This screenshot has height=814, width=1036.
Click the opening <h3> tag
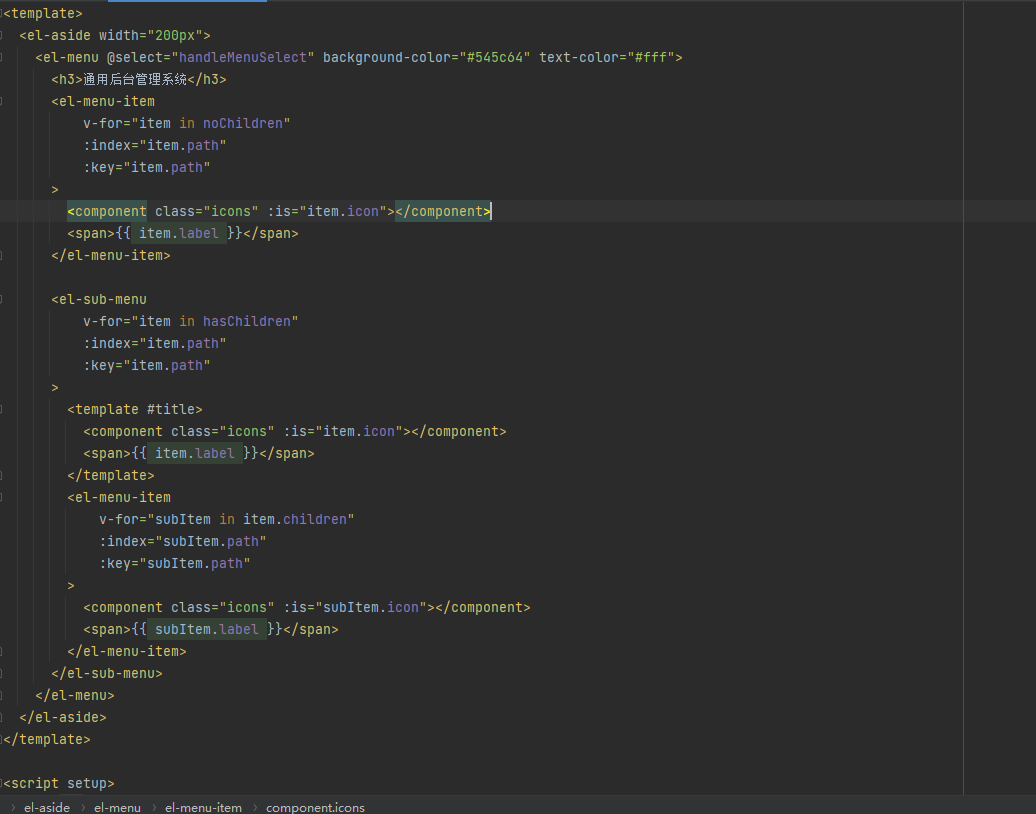click(67, 79)
